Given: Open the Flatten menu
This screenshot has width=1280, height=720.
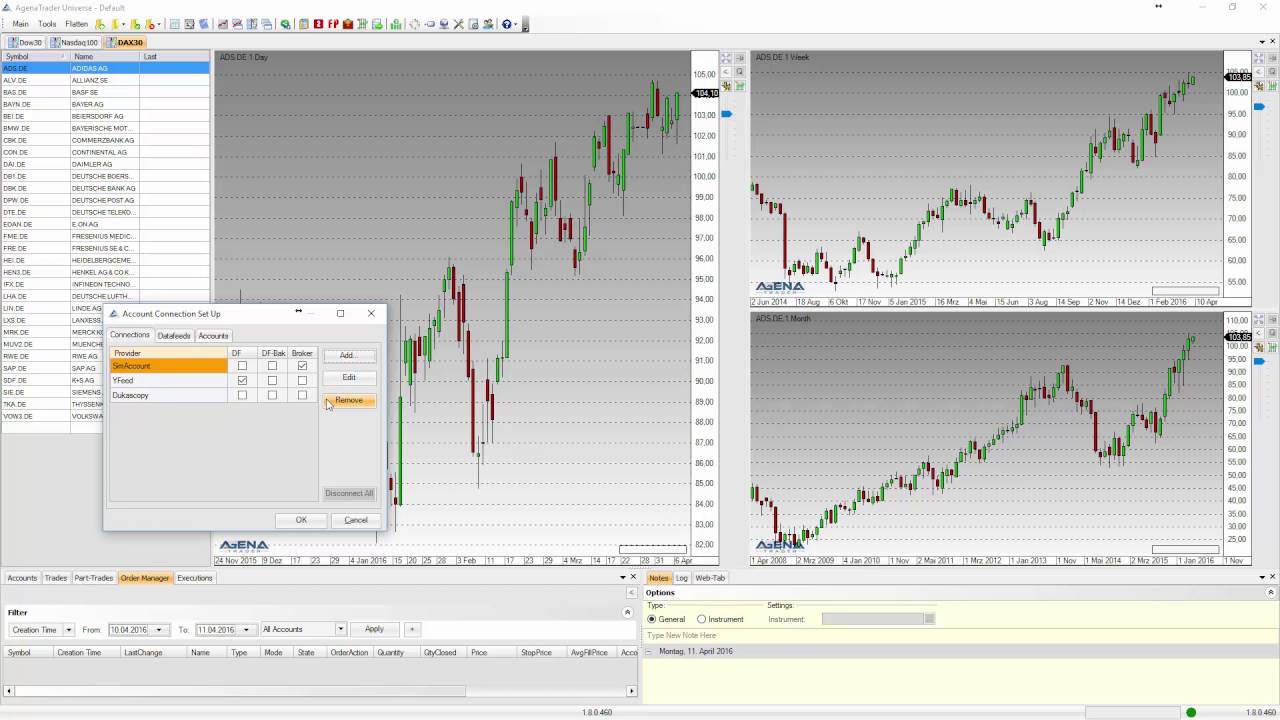Looking at the screenshot, I should (x=77, y=24).
